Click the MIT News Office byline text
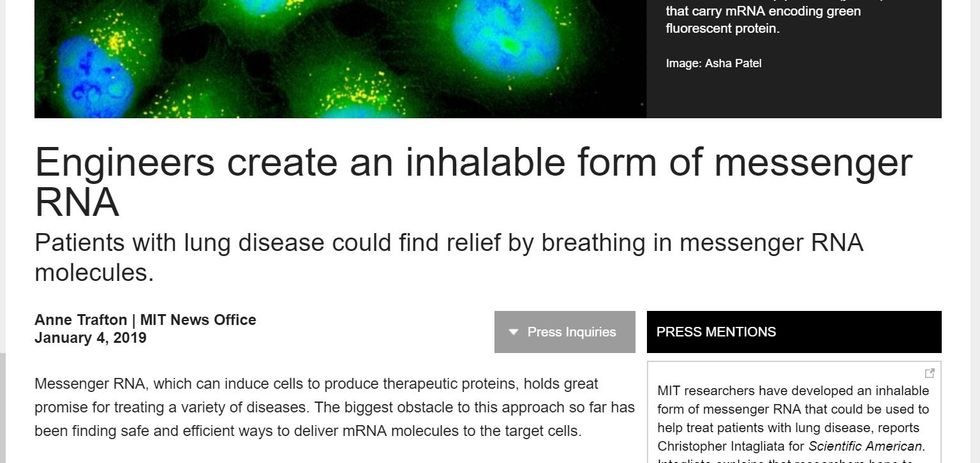 (x=198, y=320)
